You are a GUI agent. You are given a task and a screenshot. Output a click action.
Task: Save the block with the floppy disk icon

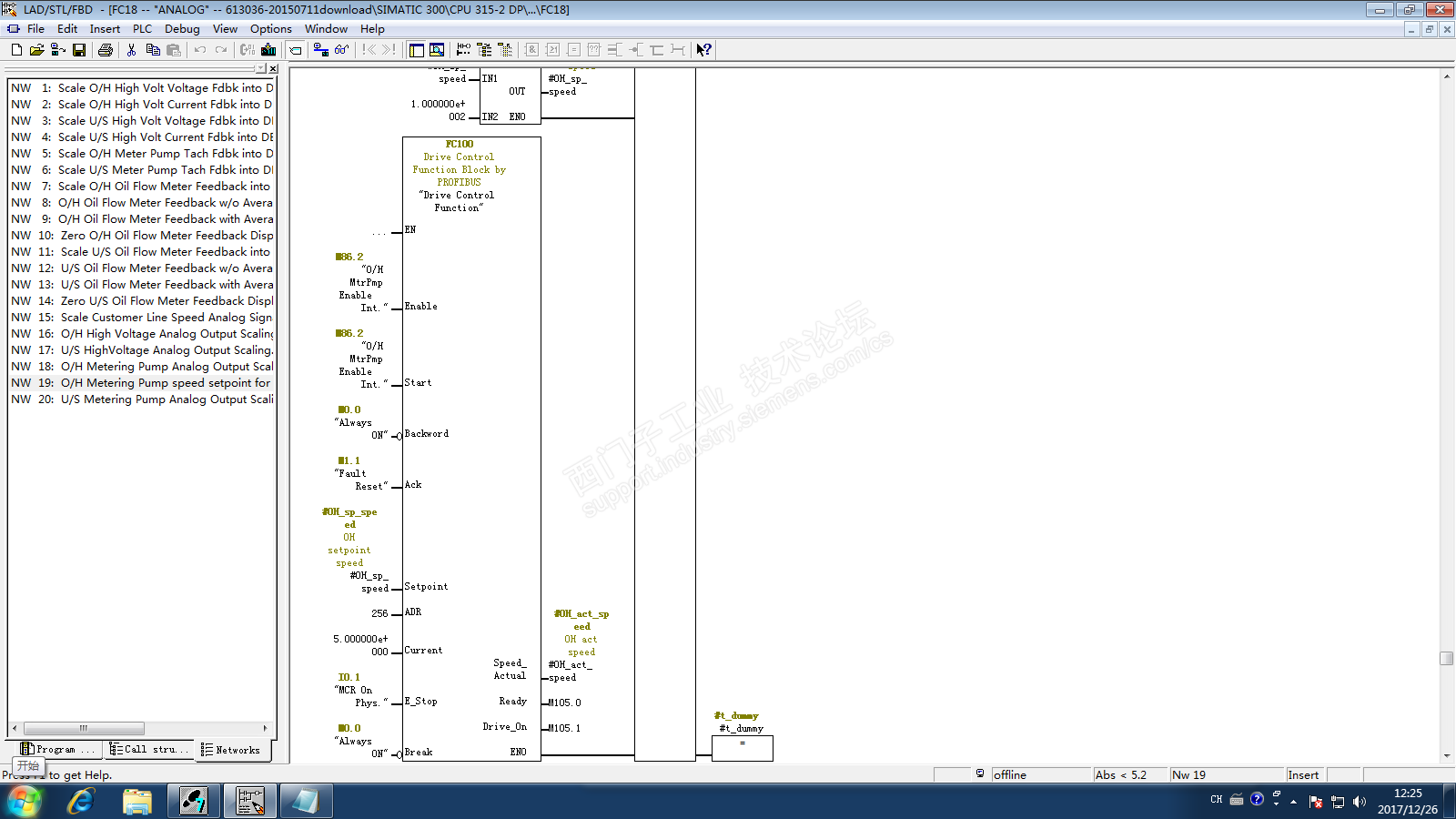point(79,50)
